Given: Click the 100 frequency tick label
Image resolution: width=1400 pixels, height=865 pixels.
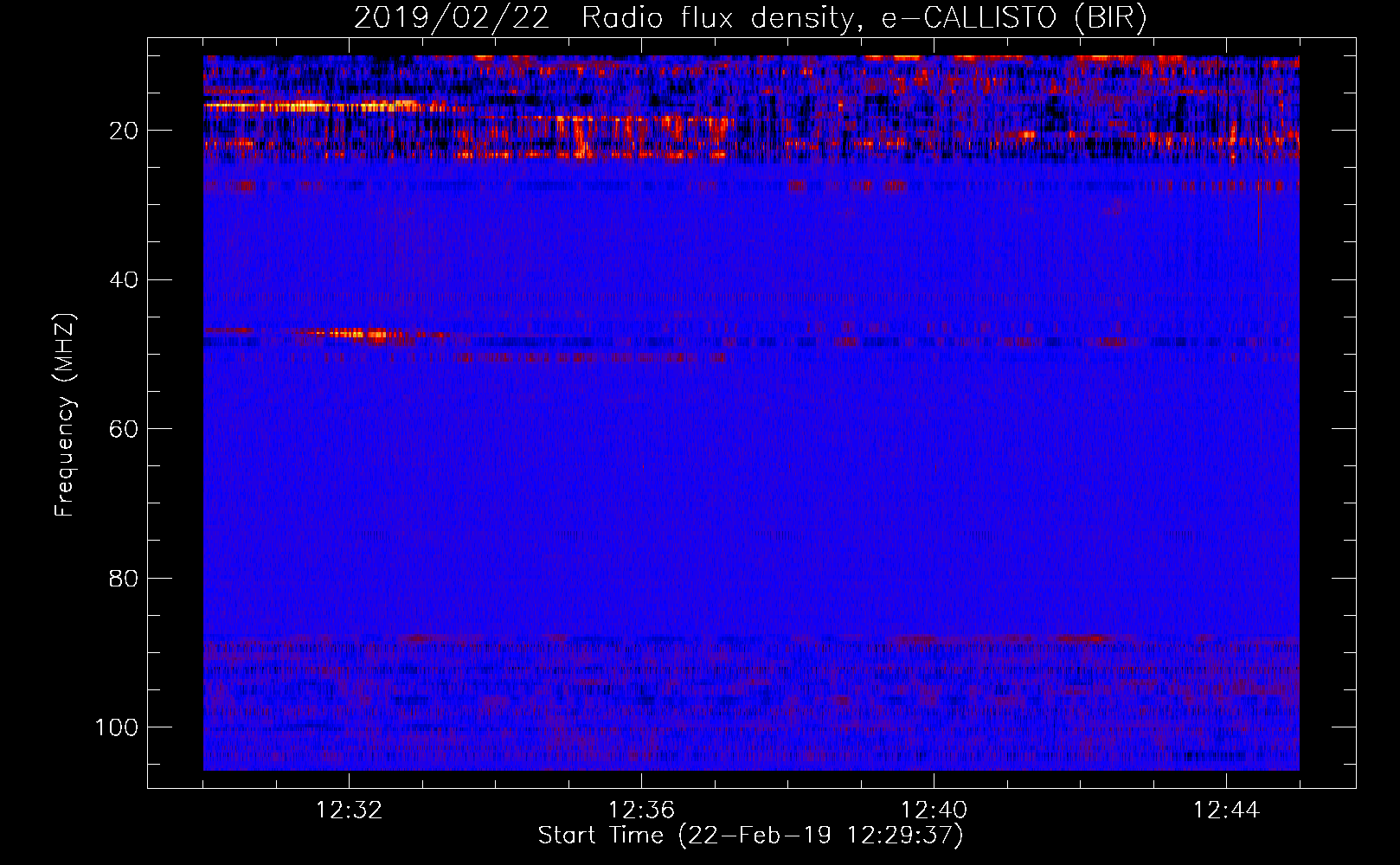Looking at the screenshot, I should tap(117, 727).
